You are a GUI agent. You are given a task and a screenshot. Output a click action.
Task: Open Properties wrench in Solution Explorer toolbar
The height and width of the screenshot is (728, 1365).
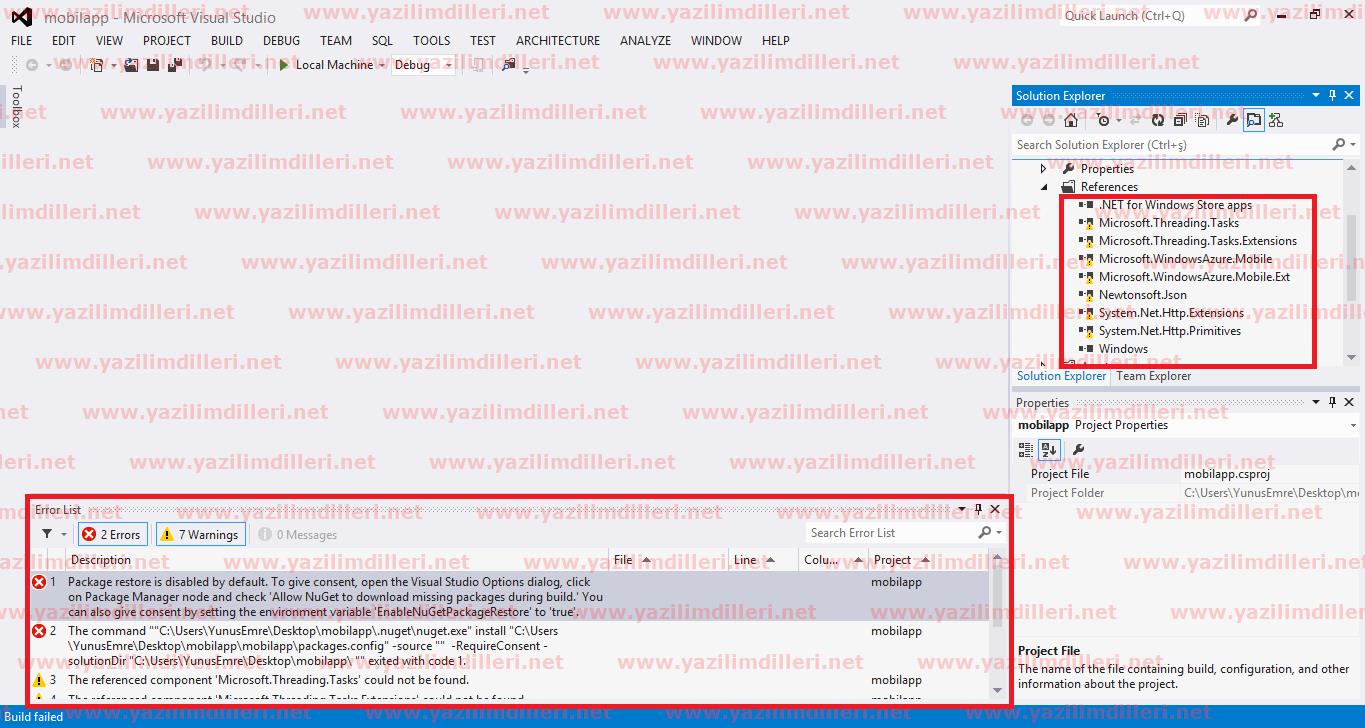(1232, 120)
